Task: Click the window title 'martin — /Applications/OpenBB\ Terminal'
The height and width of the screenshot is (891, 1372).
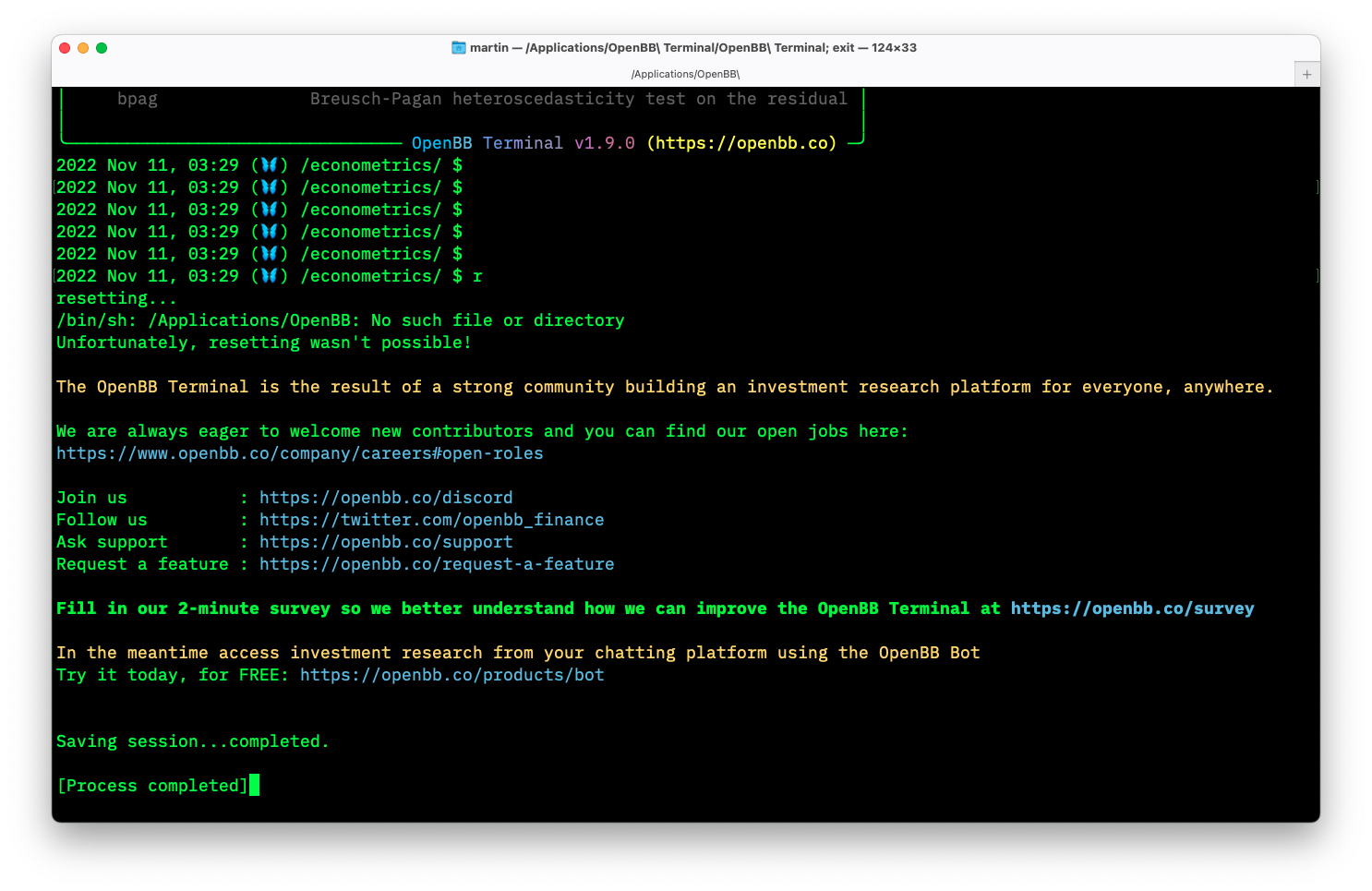Action: point(693,48)
